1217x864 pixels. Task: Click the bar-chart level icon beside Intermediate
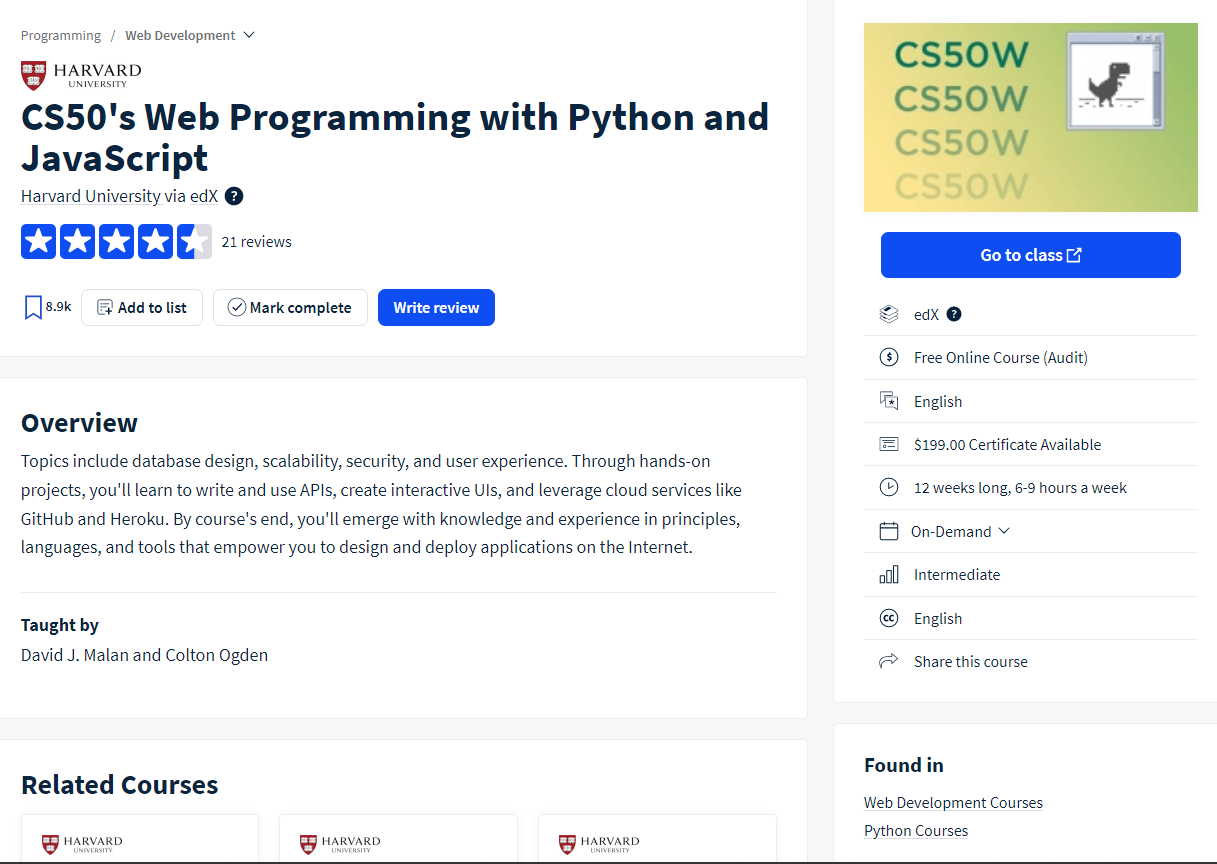coord(888,574)
